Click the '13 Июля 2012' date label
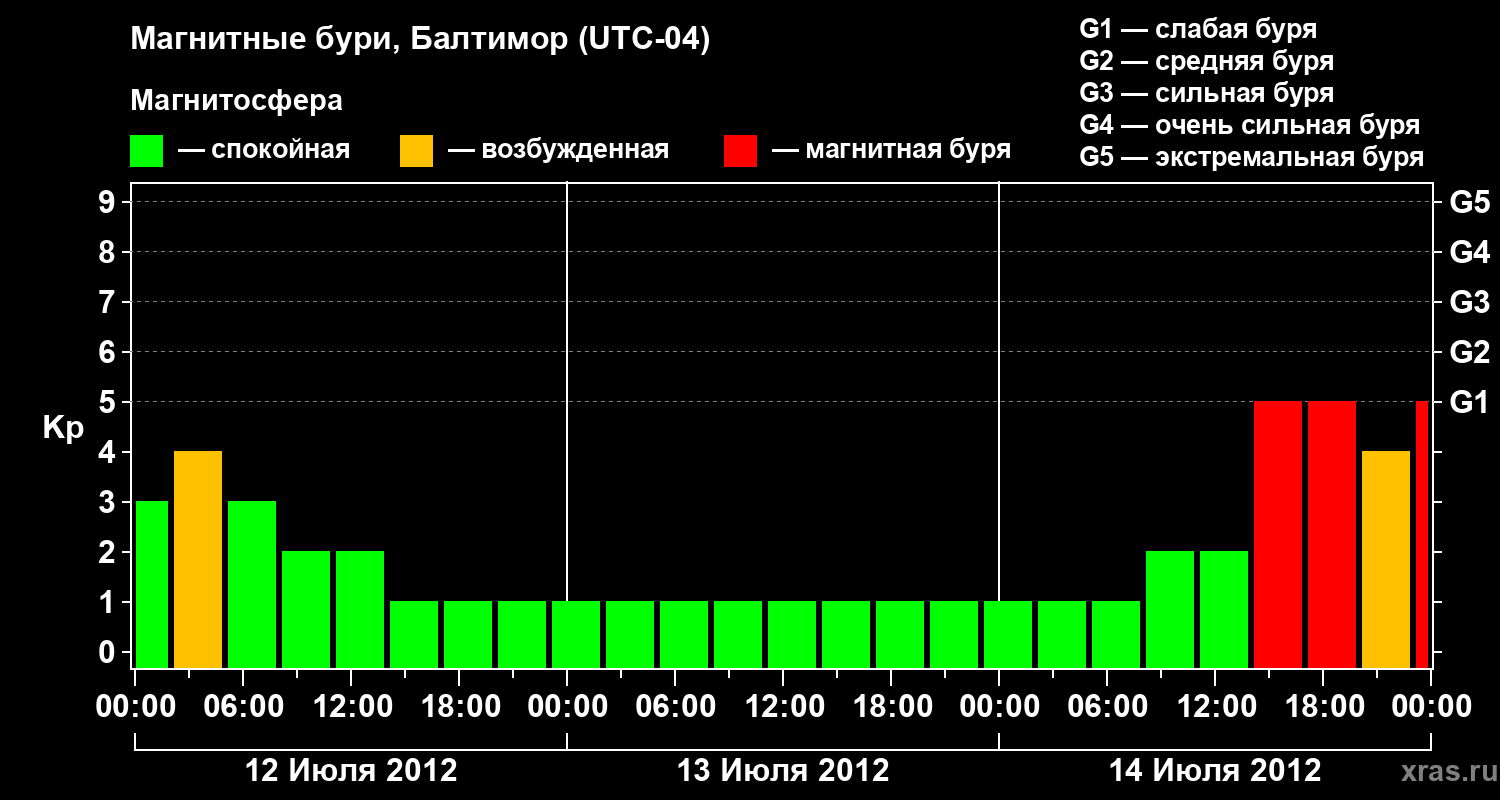The height and width of the screenshot is (800, 1500). coord(783,770)
